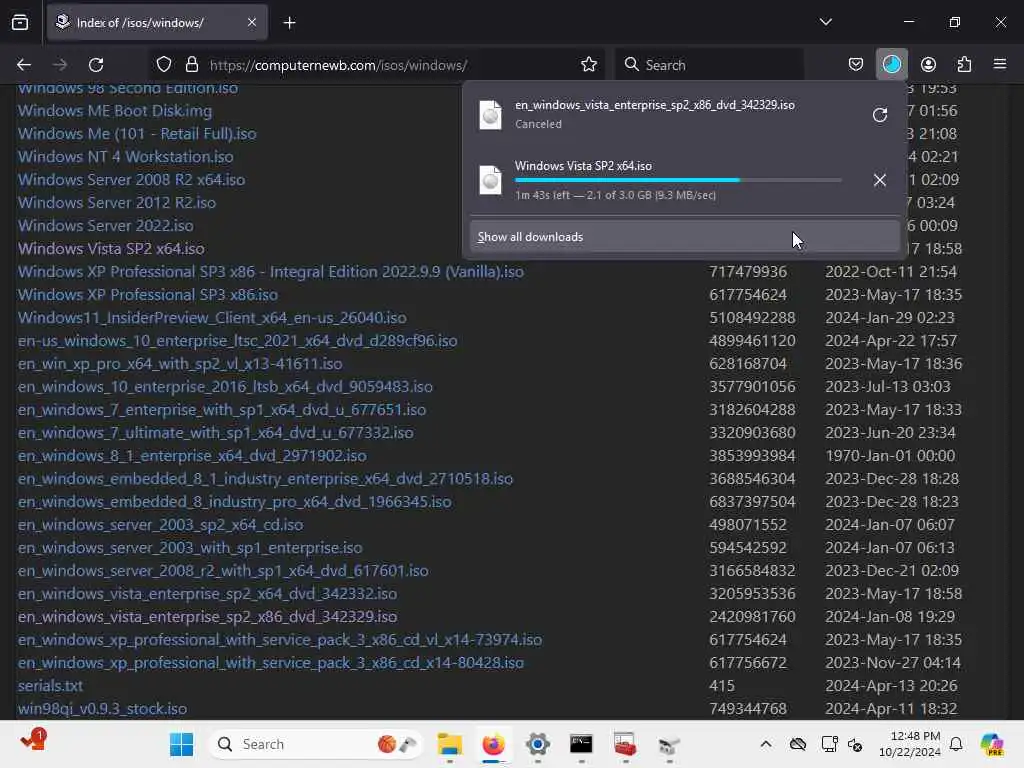Open Windows NT 4 Workstation.iso link
Viewport: 1024px width, 768px height.
tap(125, 157)
